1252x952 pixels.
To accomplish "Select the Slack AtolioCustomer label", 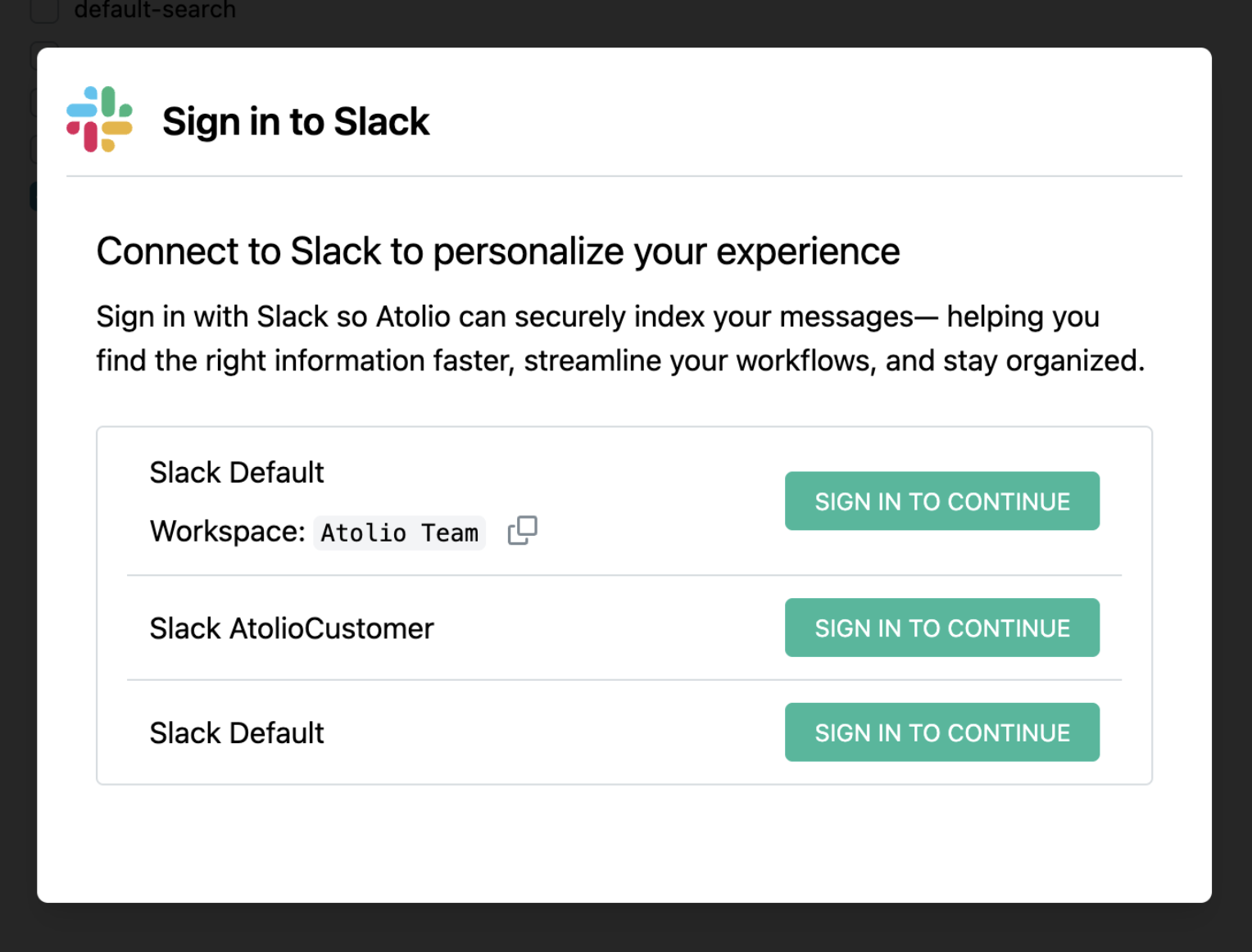I will (x=291, y=628).
